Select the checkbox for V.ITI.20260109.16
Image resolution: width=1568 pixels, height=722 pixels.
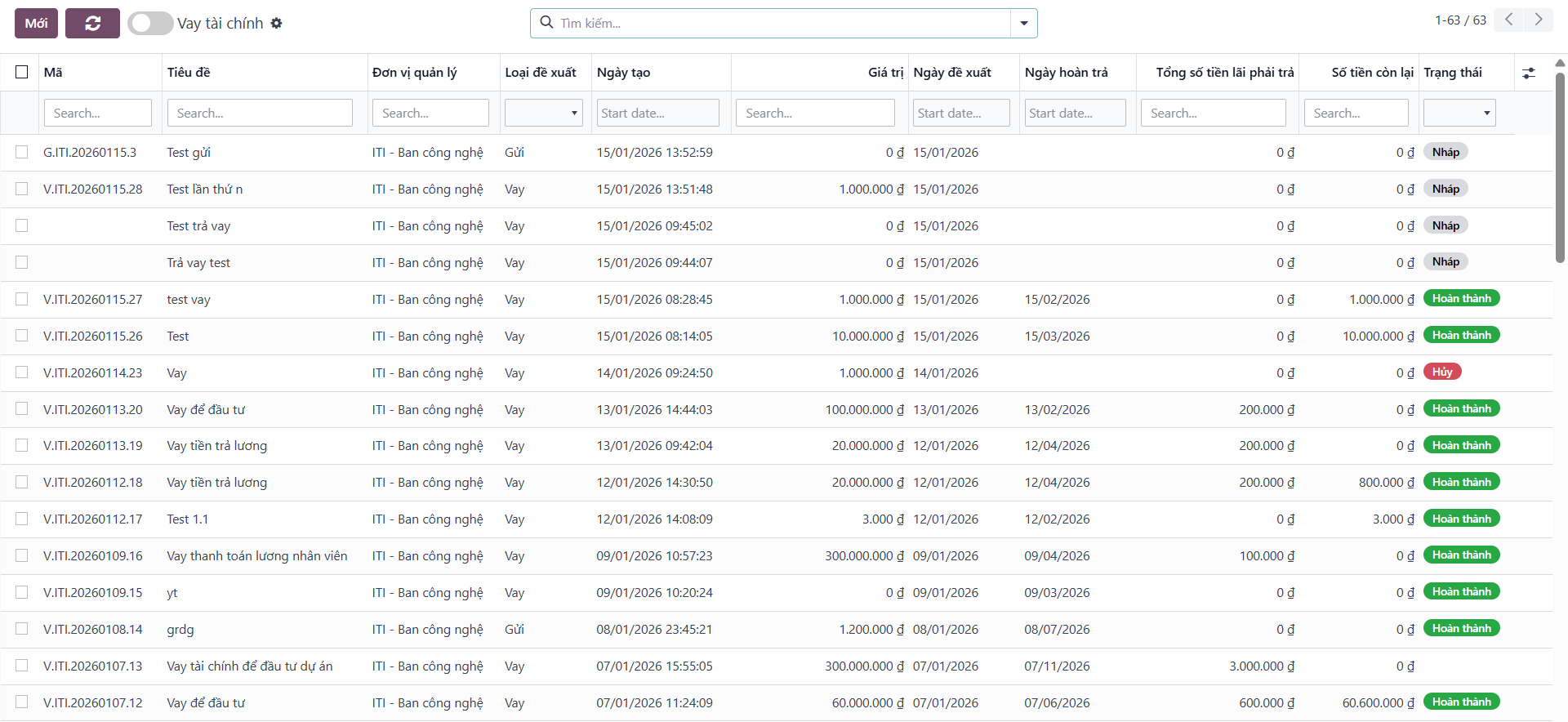coord(22,555)
